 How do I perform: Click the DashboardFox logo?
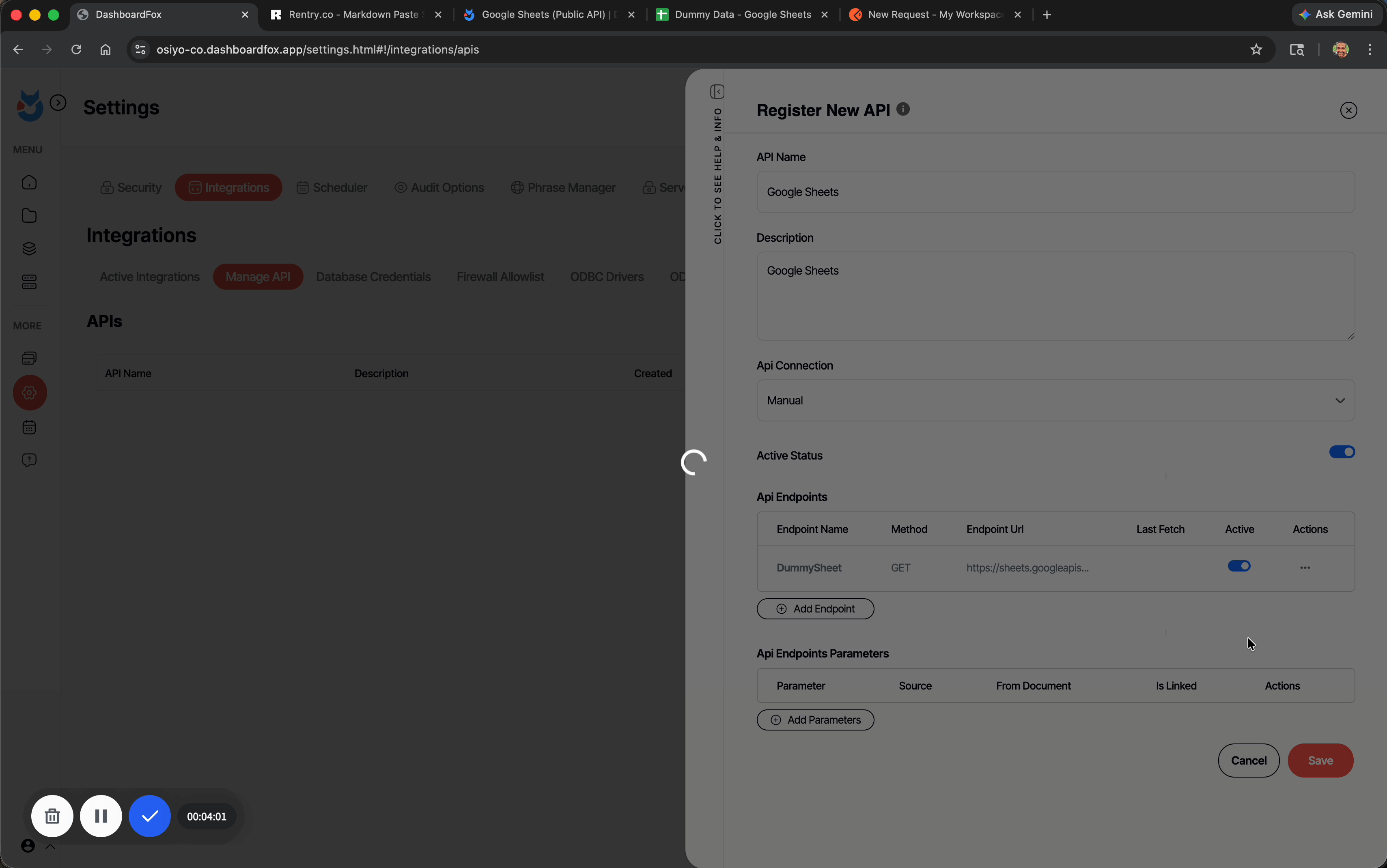(x=30, y=105)
